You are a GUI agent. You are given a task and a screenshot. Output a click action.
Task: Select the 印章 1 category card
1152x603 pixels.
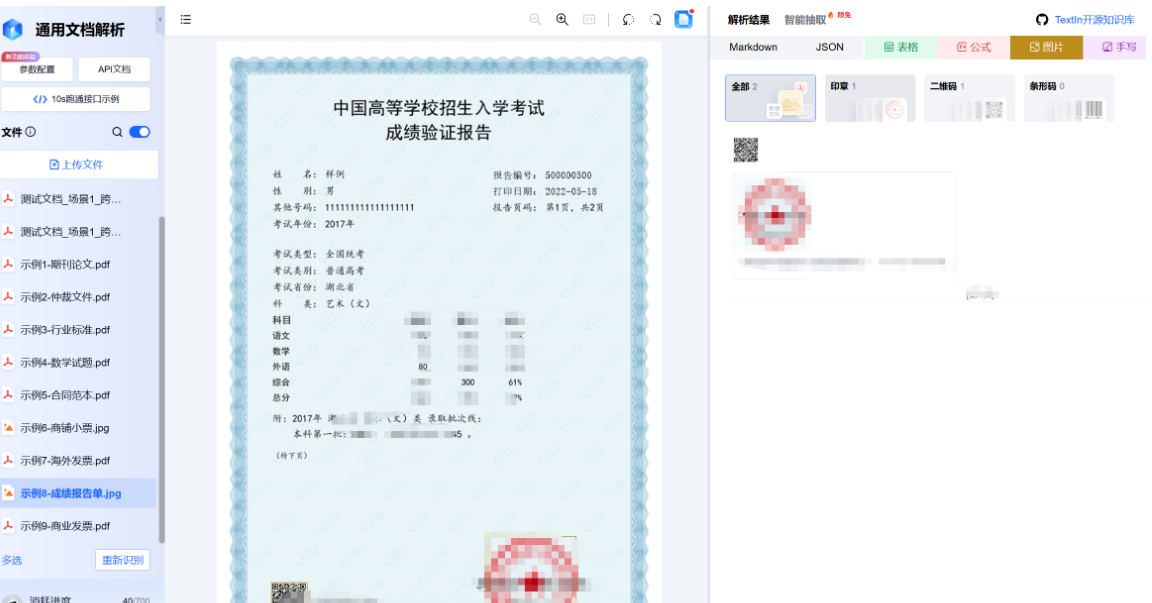pos(870,98)
